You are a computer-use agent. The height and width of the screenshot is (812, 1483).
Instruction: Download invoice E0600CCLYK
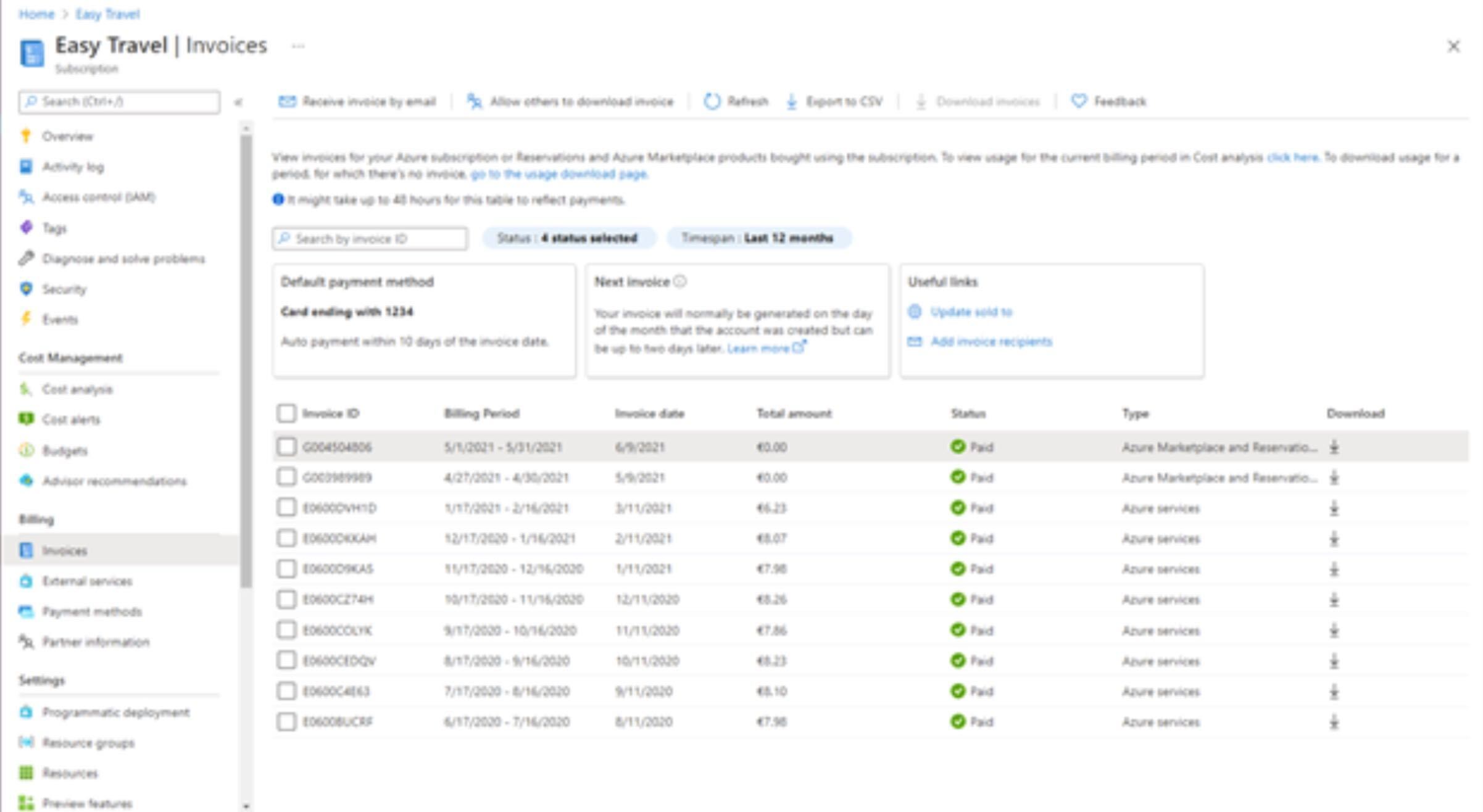click(1334, 631)
